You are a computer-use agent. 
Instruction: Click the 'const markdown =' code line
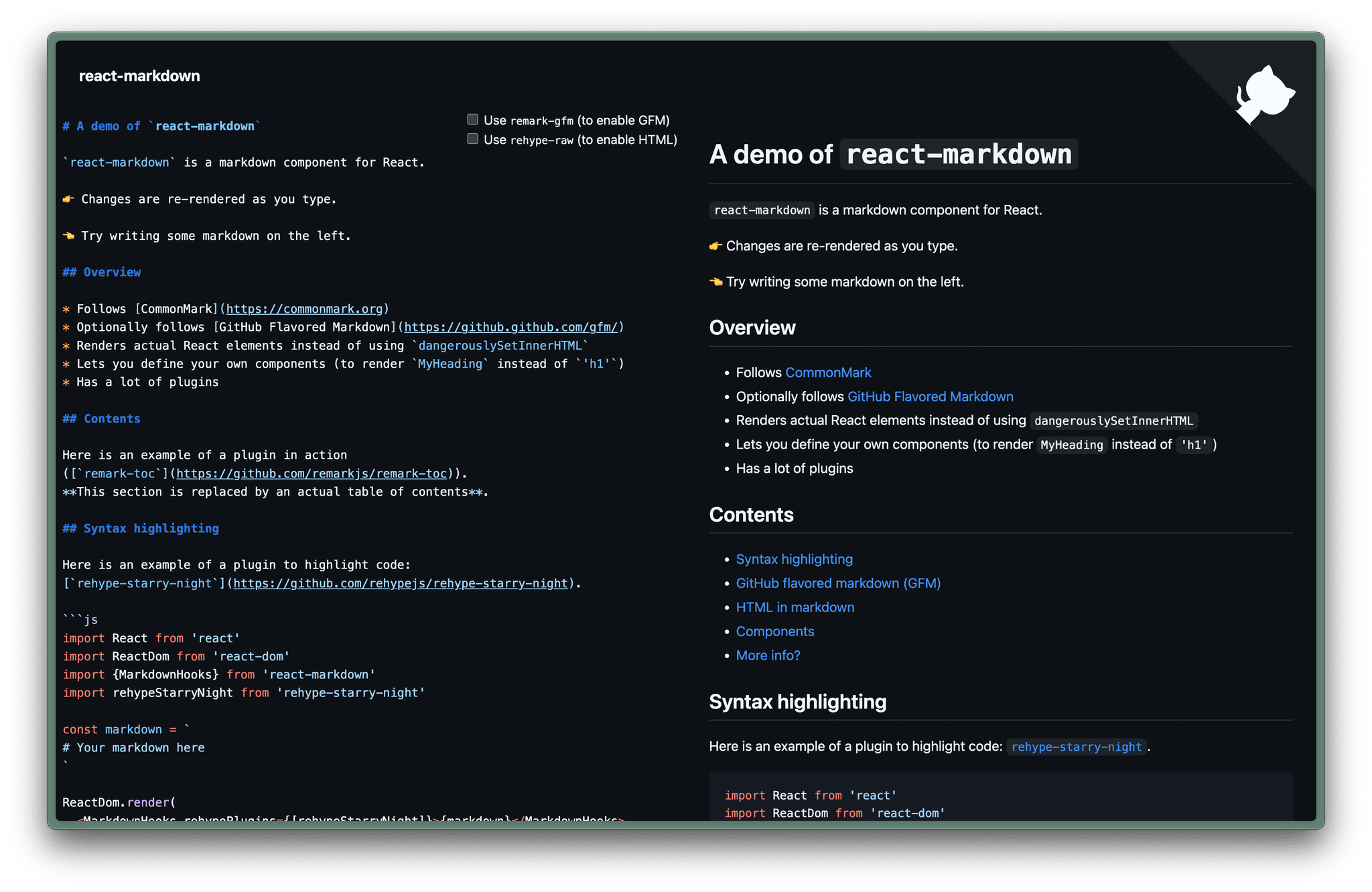pyautogui.click(x=126, y=729)
